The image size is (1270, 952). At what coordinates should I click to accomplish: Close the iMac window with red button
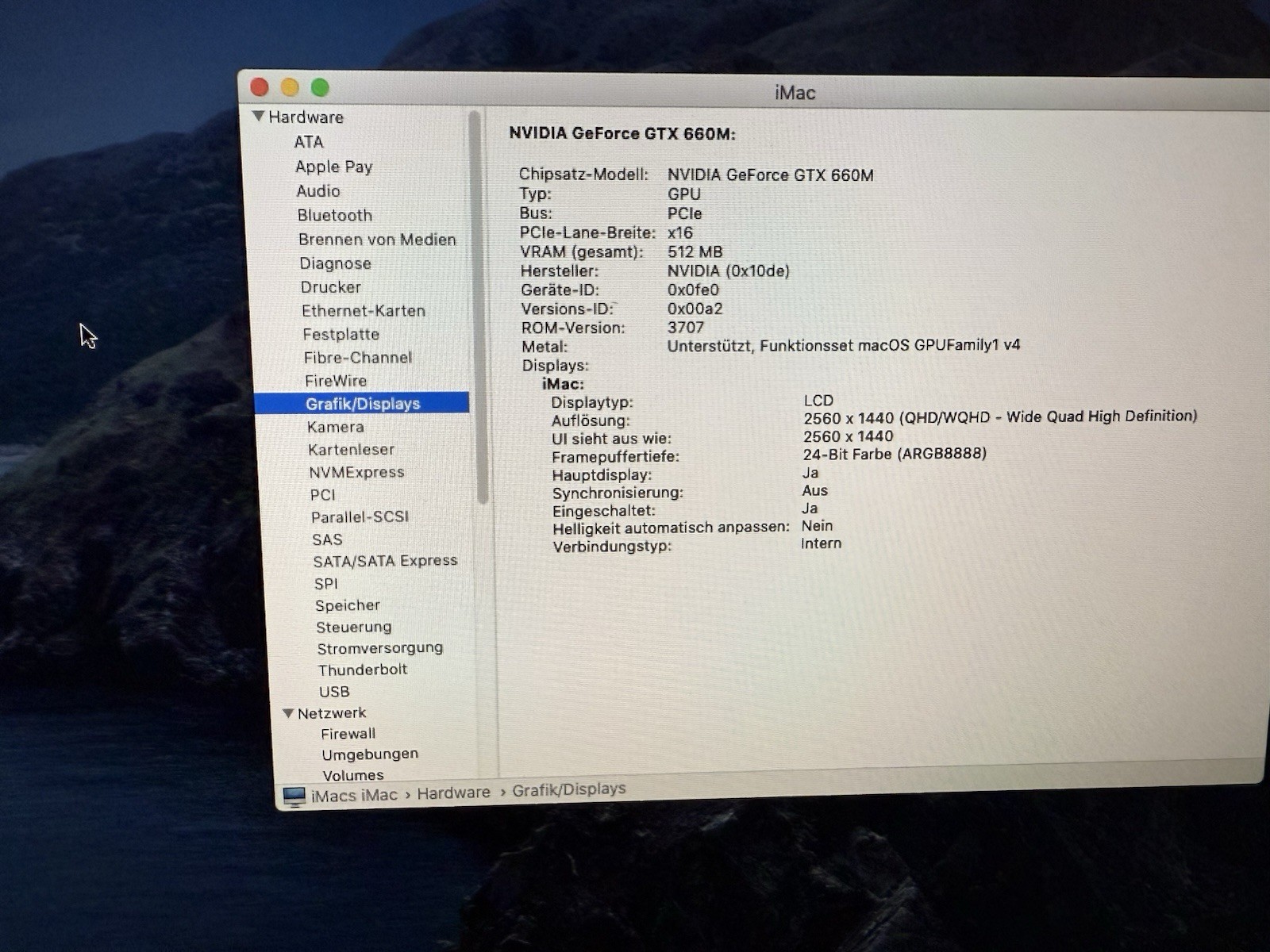click(x=259, y=86)
